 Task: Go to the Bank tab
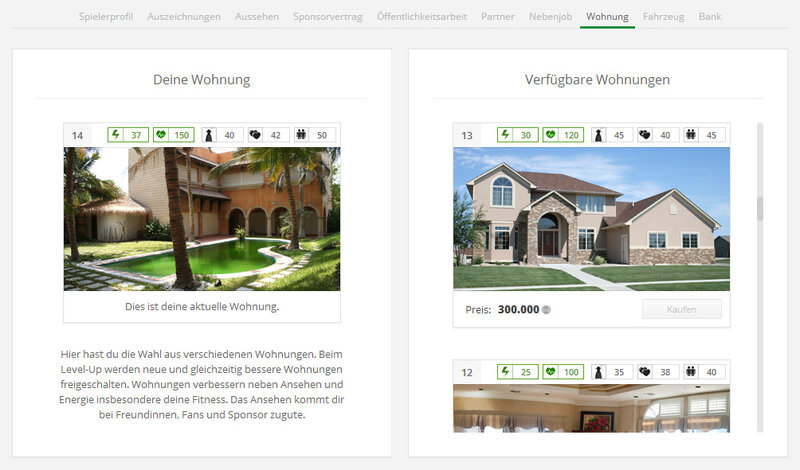(x=709, y=17)
